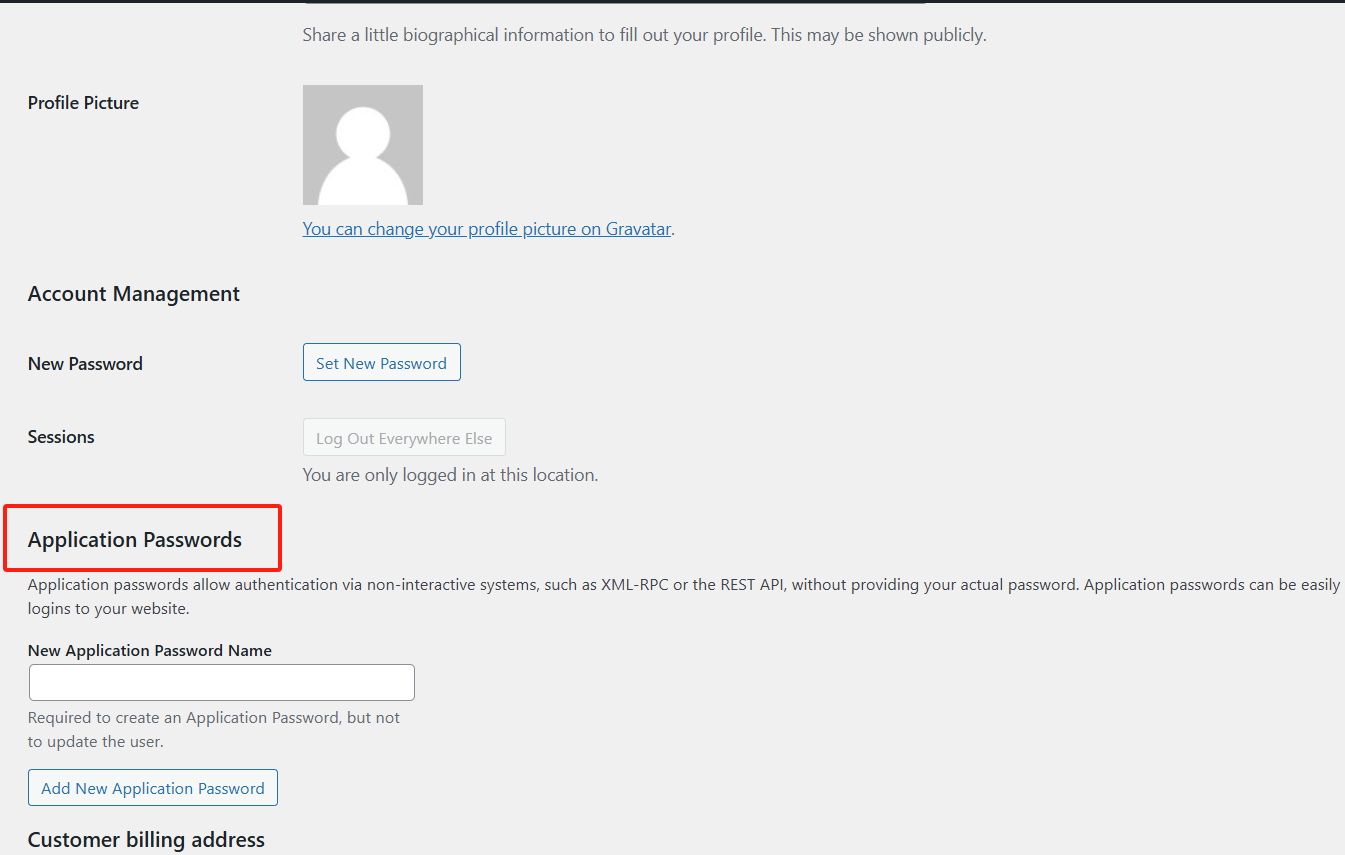Click the Set New Password button
Image resolution: width=1345 pixels, height=855 pixels.
click(x=381, y=363)
